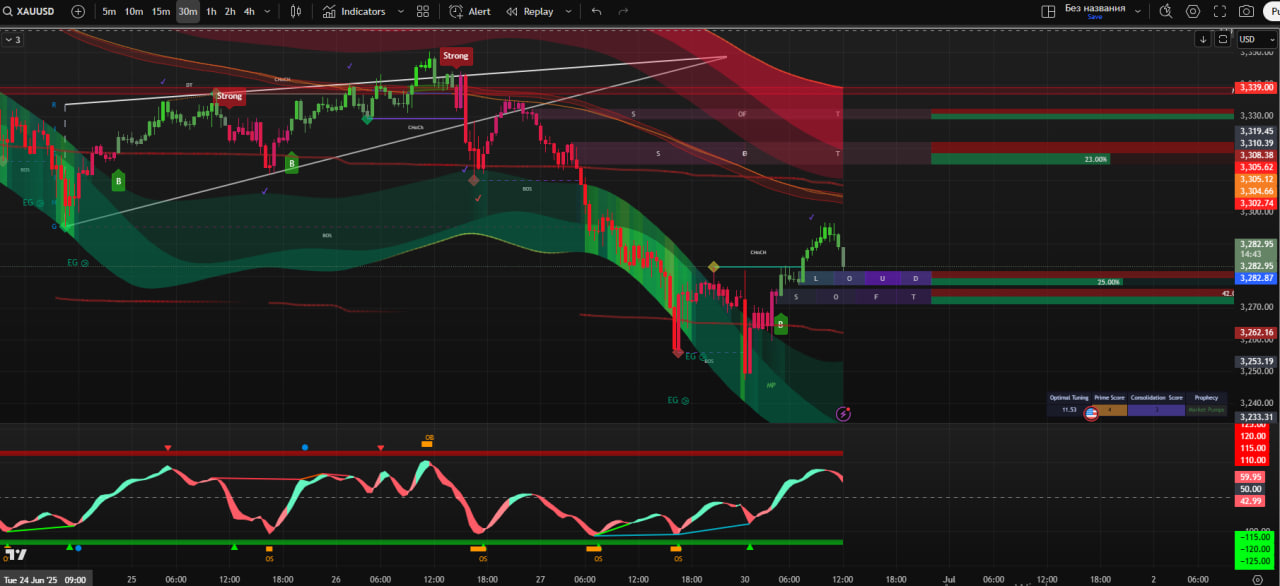Select the 30m timeframe
The height and width of the screenshot is (586, 1280).
click(187, 11)
